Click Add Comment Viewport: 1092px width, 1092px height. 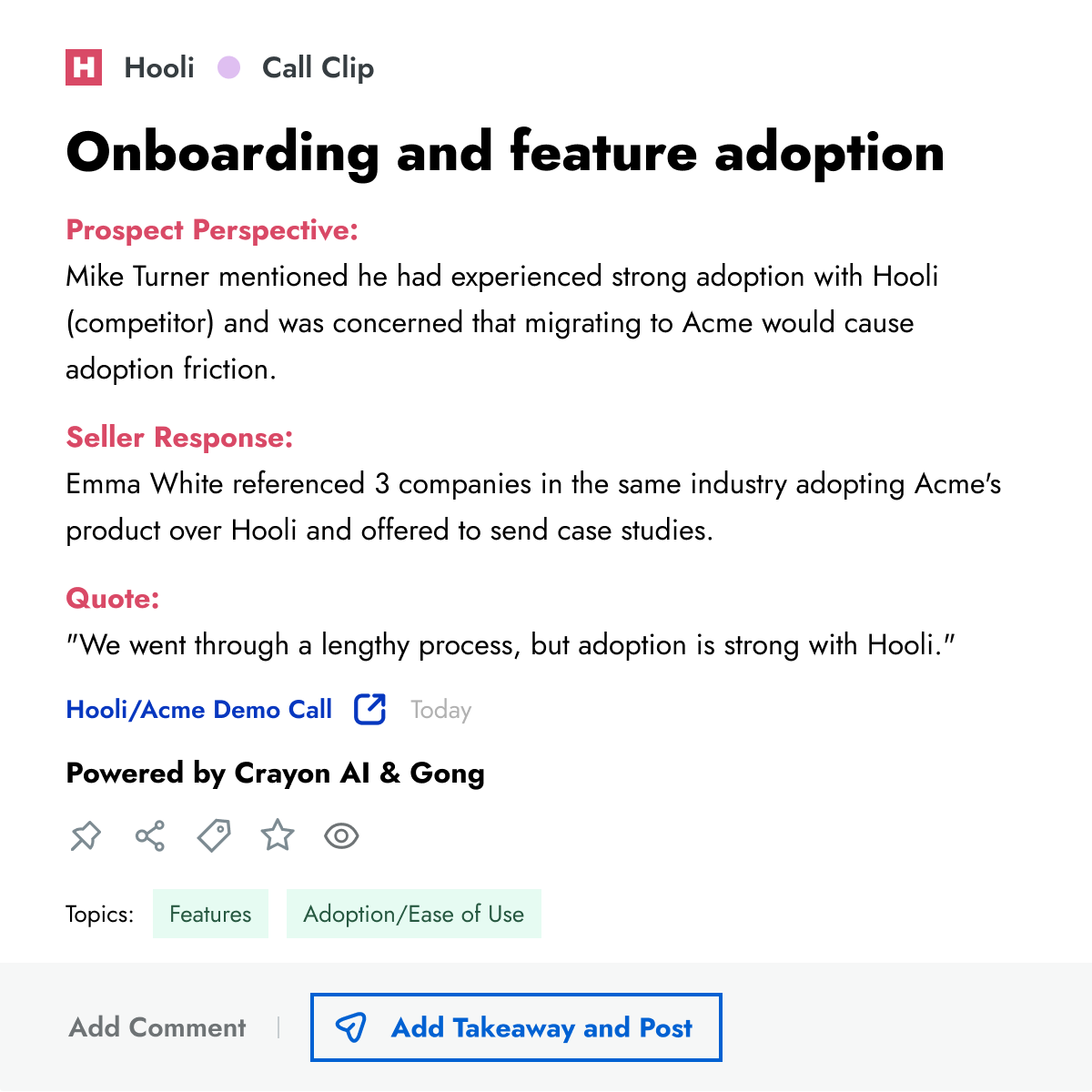(x=157, y=1027)
